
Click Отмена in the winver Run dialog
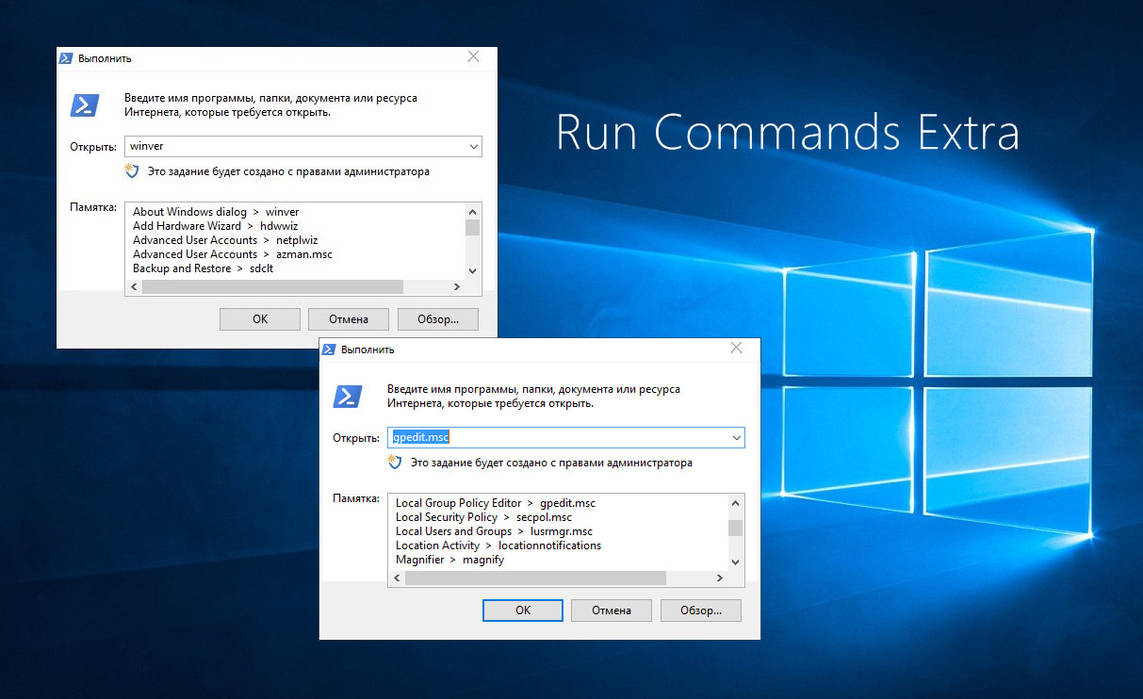[348, 318]
